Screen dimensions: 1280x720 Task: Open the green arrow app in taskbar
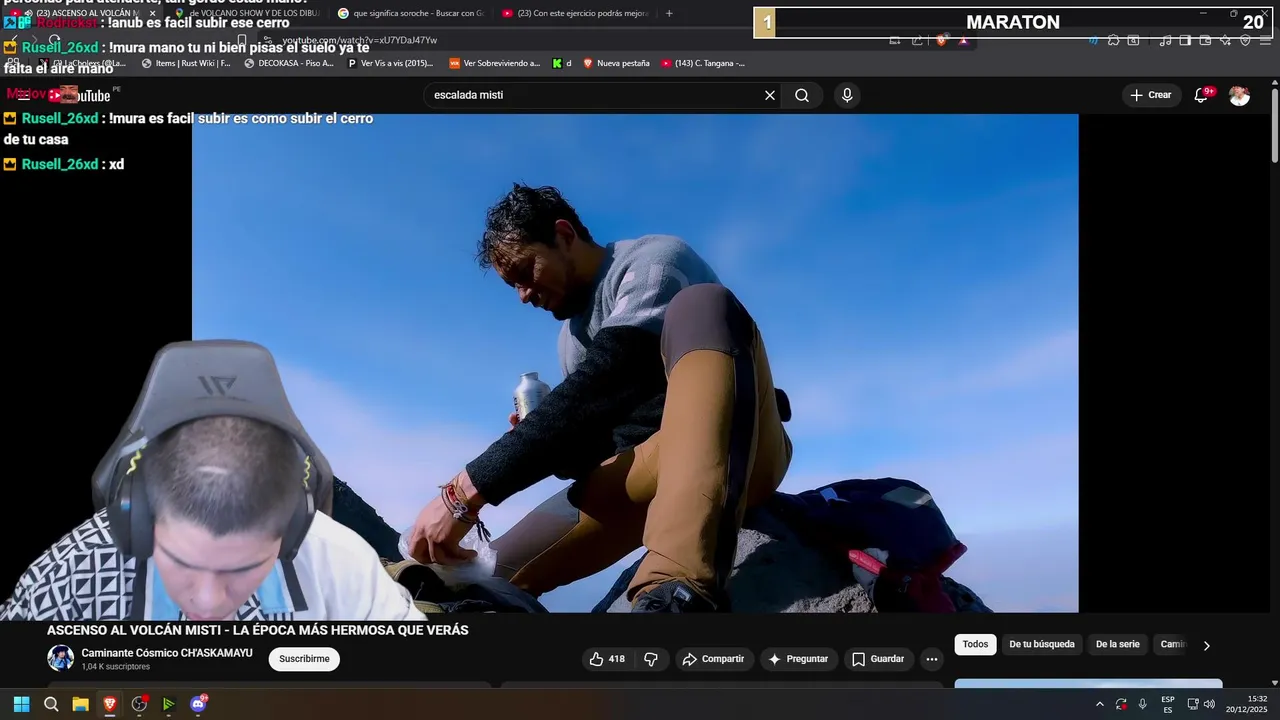[x=168, y=704]
